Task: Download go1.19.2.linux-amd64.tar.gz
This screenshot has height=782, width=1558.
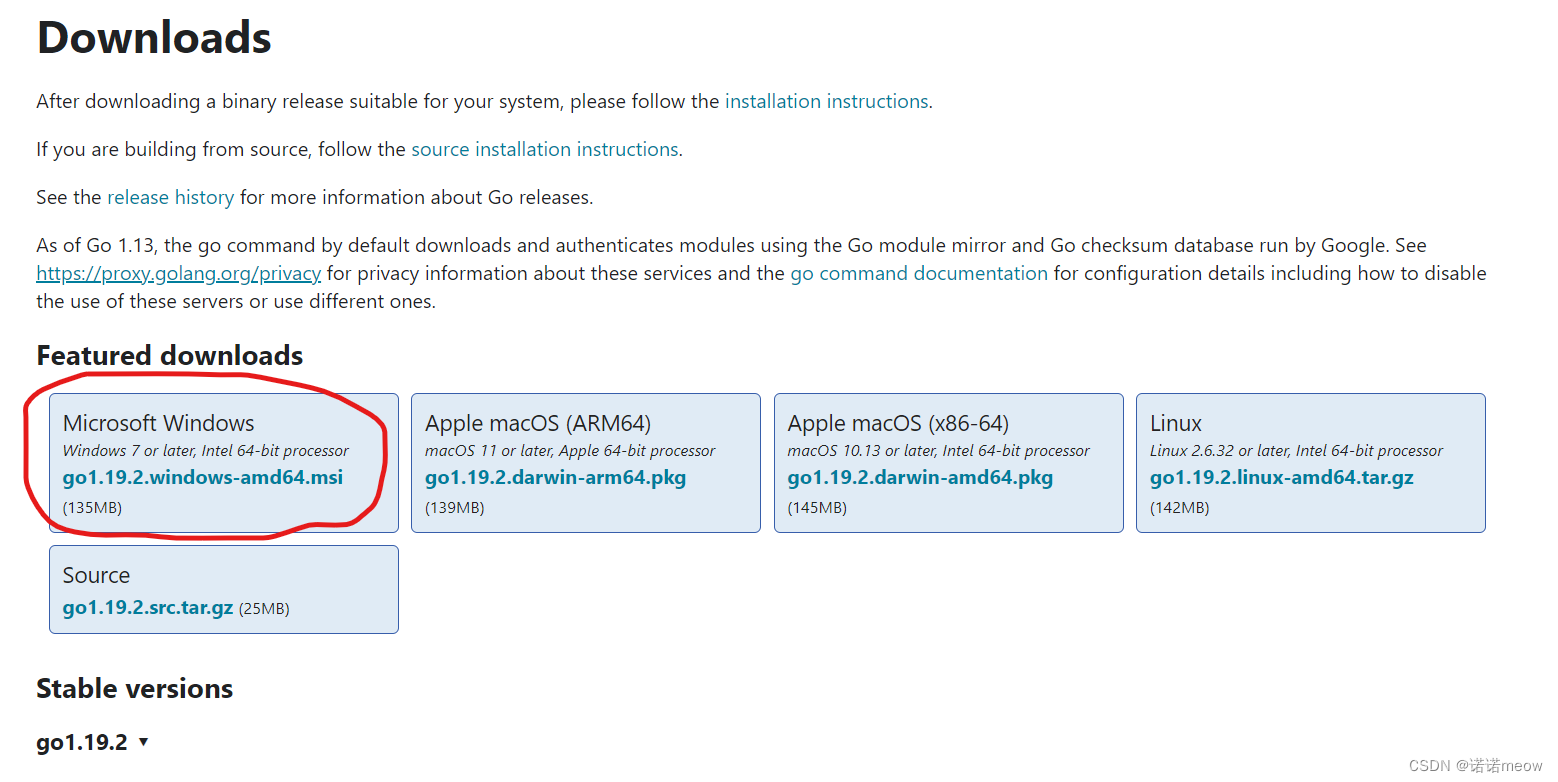Action: pyautogui.click(x=1282, y=477)
